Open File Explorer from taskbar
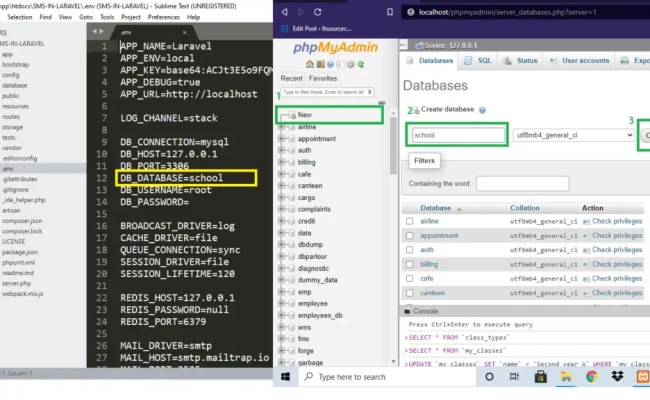Screen dimensions: 650x400 click(x=566, y=377)
